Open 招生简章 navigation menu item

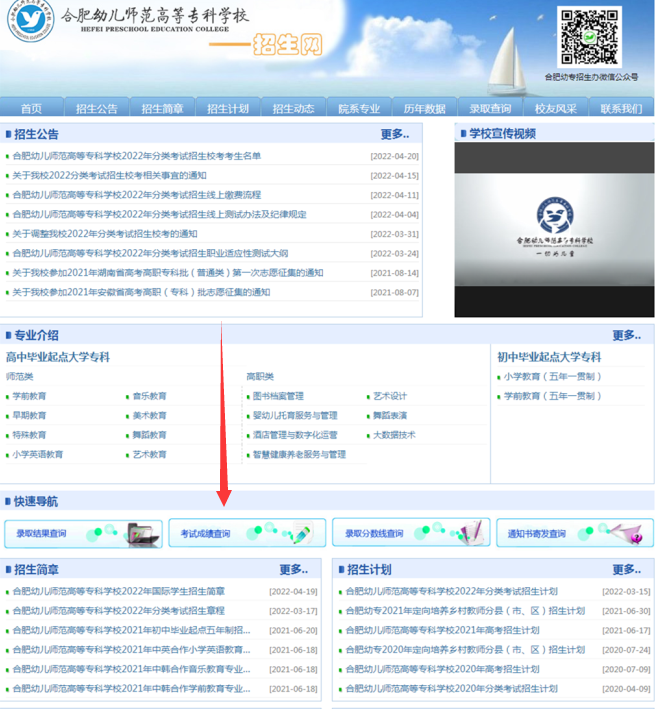coord(162,109)
